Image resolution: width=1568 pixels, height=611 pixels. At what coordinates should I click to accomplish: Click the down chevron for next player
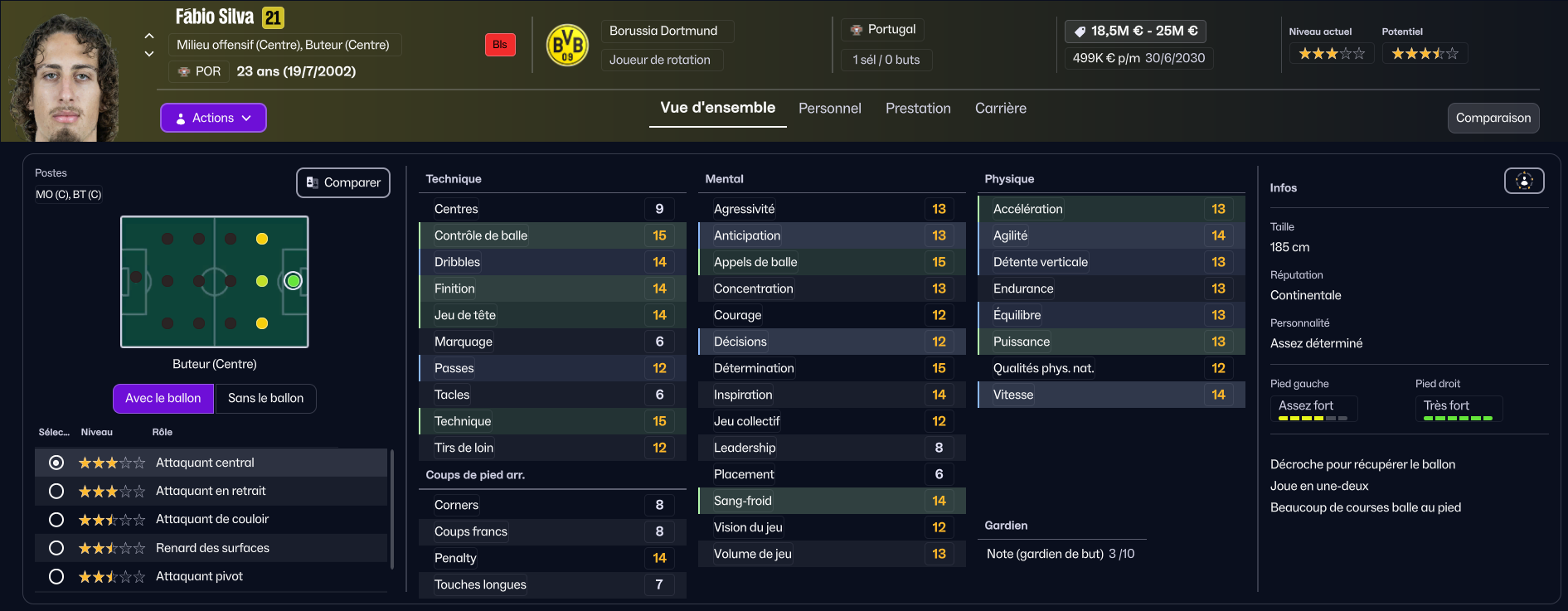[149, 54]
